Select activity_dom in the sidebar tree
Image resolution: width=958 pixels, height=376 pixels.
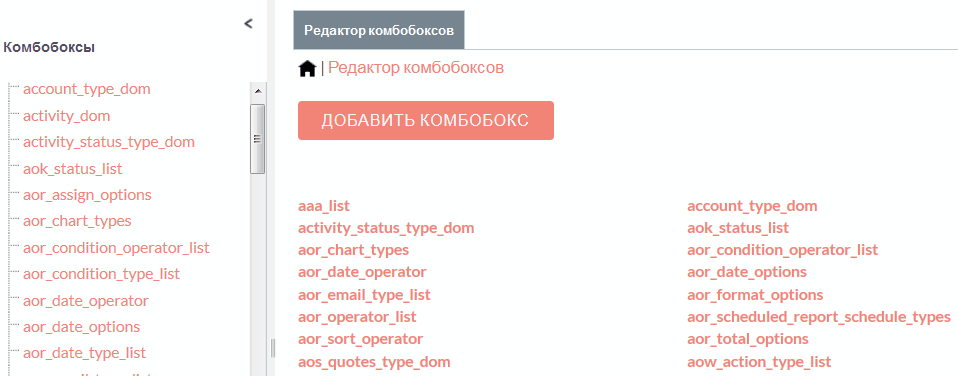click(67, 116)
